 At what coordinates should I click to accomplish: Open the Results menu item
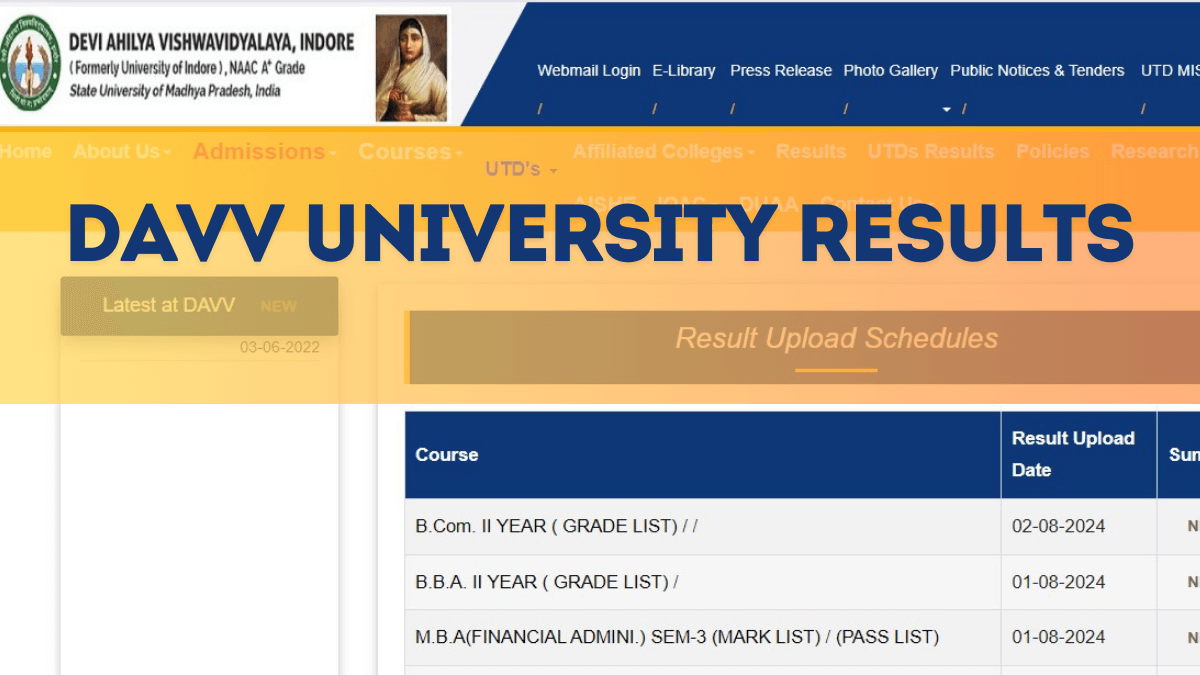811,152
